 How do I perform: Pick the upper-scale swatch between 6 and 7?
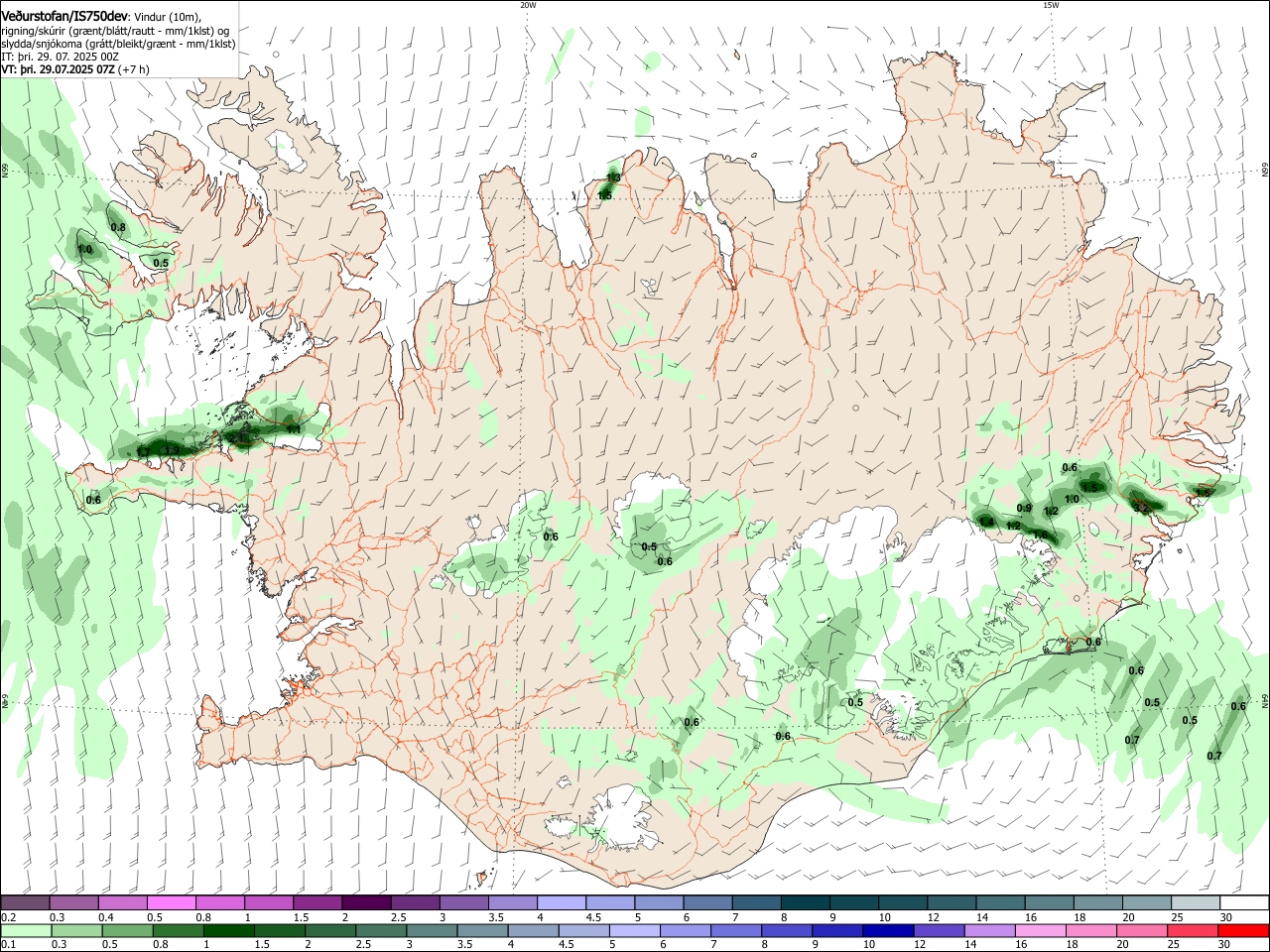708,902
